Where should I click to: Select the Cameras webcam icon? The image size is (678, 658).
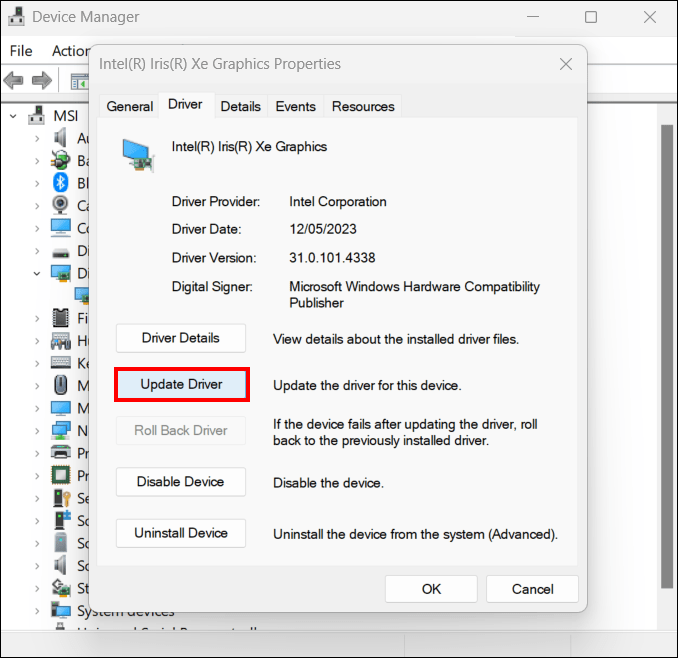[60, 205]
